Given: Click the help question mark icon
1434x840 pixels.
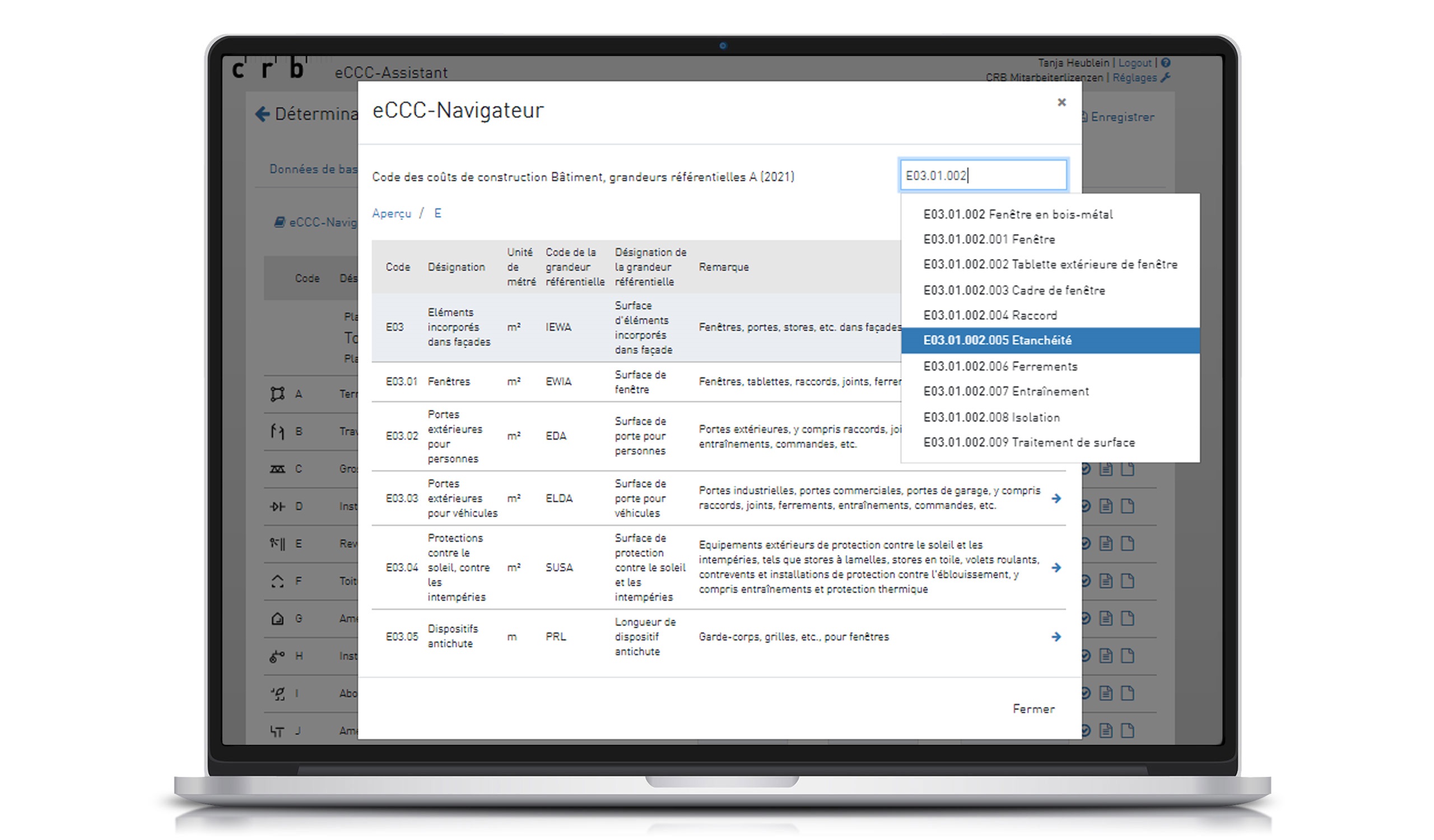Looking at the screenshot, I should (1166, 63).
